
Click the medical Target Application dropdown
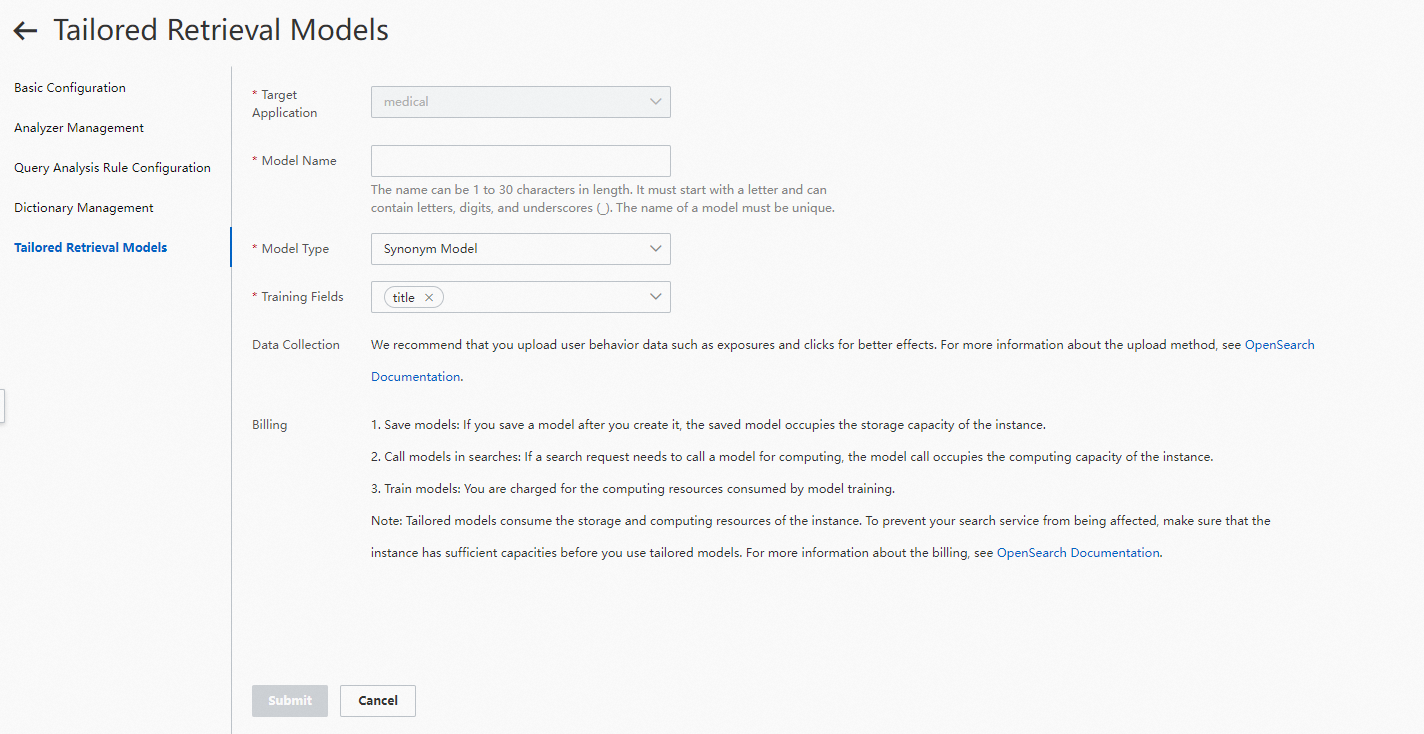point(520,102)
